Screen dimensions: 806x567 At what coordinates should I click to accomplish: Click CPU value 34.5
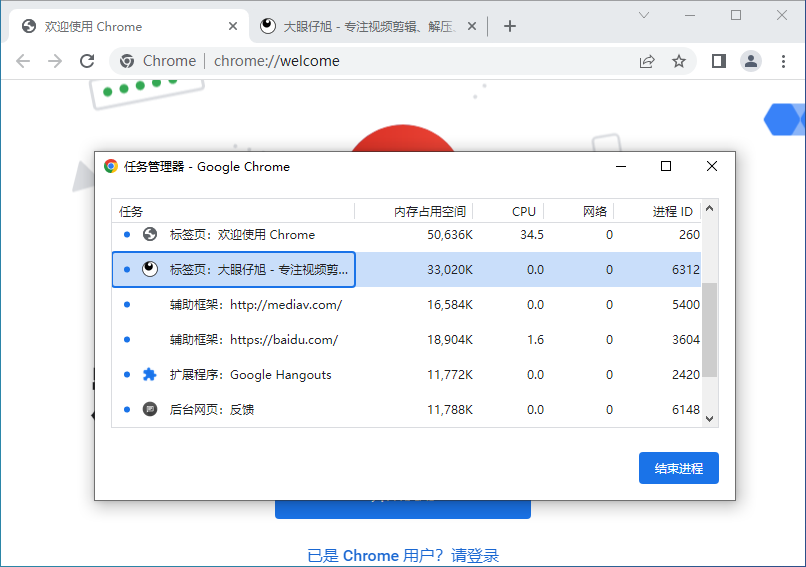click(x=532, y=235)
